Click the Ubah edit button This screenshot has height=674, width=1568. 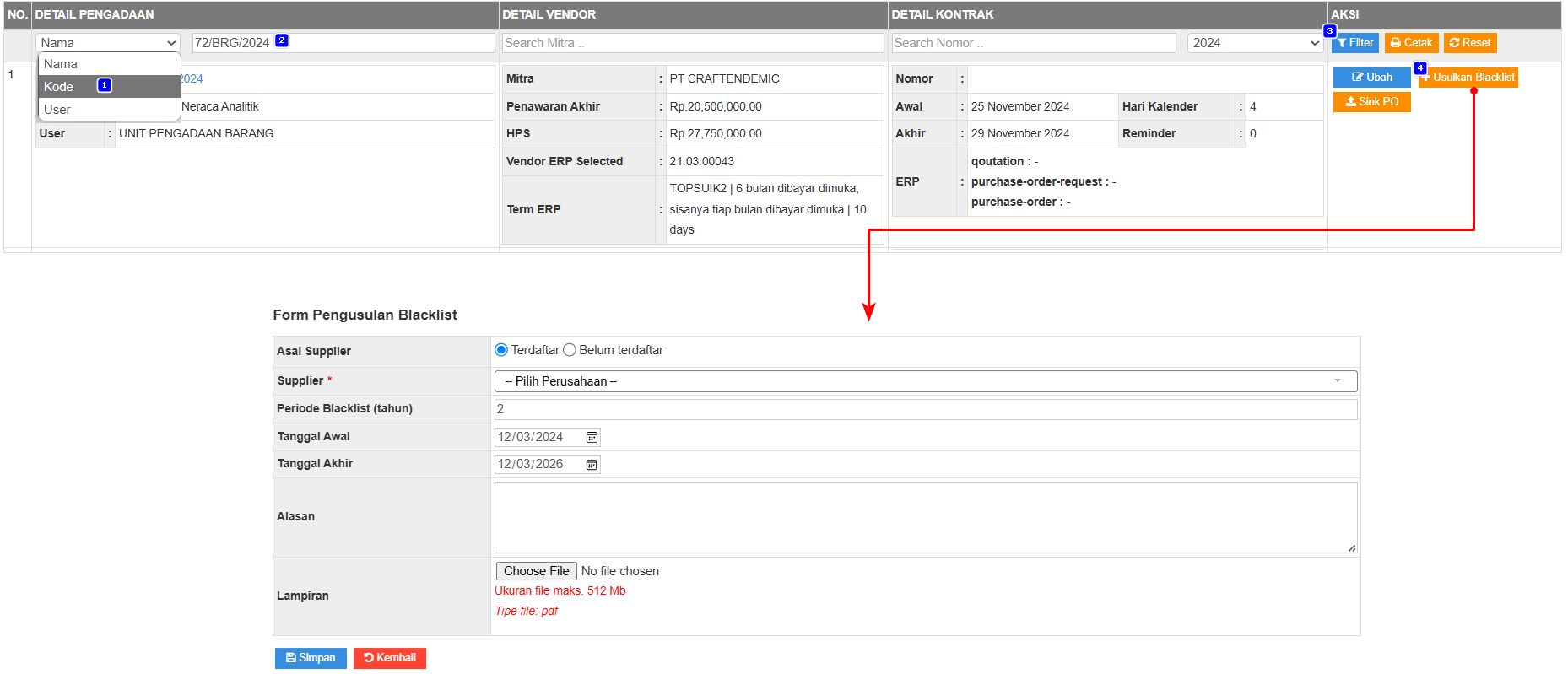click(1371, 78)
